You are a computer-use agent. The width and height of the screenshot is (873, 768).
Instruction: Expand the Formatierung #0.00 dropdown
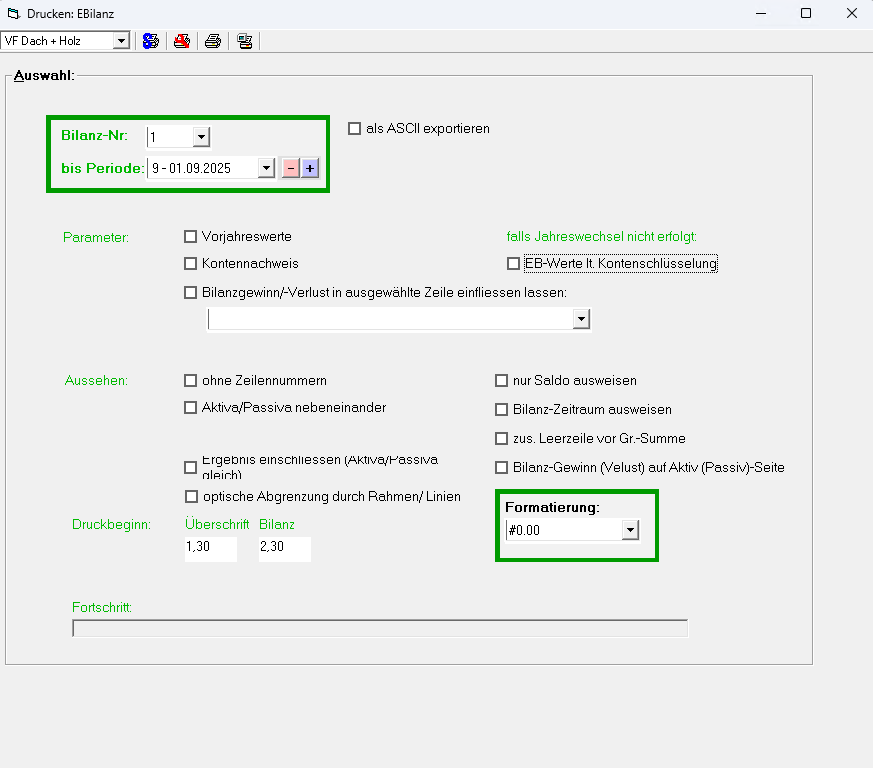[630, 531]
